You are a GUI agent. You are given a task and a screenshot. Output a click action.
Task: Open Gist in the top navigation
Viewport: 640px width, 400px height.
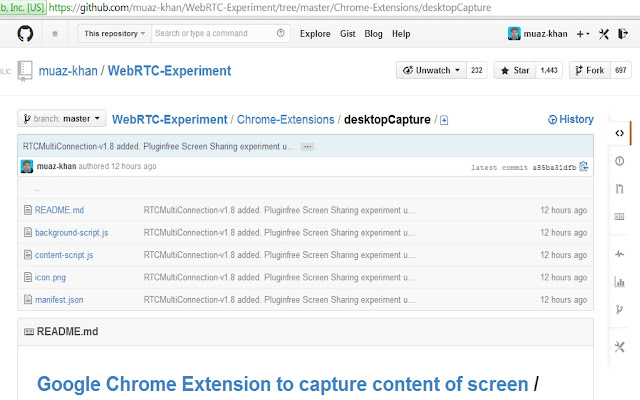348,34
